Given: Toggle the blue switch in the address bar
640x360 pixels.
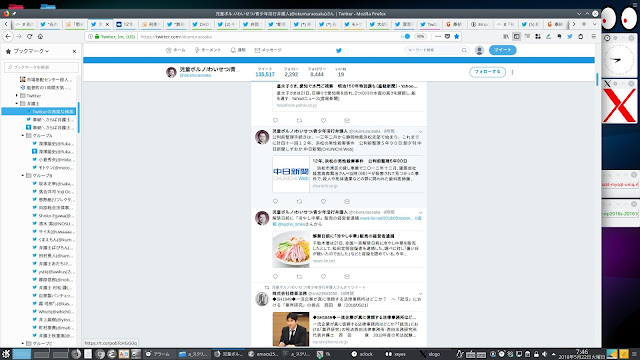Looking at the screenshot, I should coord(406,36).
